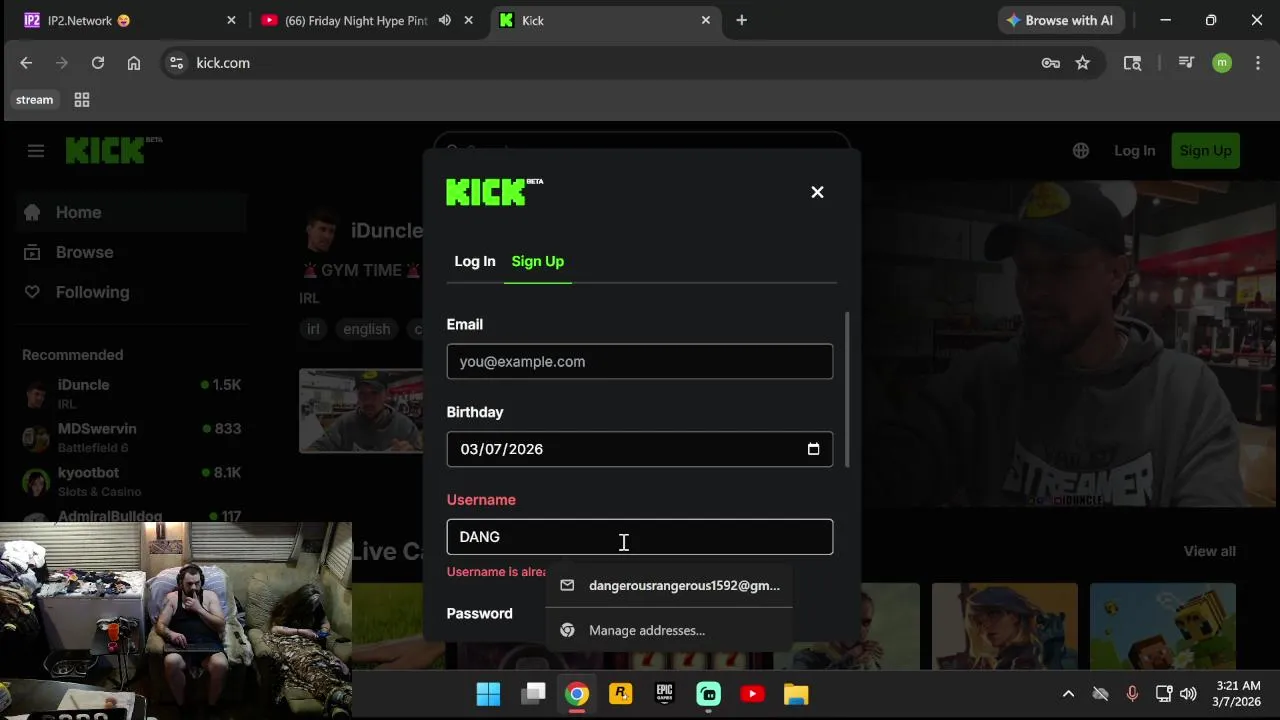Open a new browser tab
Viewport: 1280px width, 720px height.
(x=741, y=20)
